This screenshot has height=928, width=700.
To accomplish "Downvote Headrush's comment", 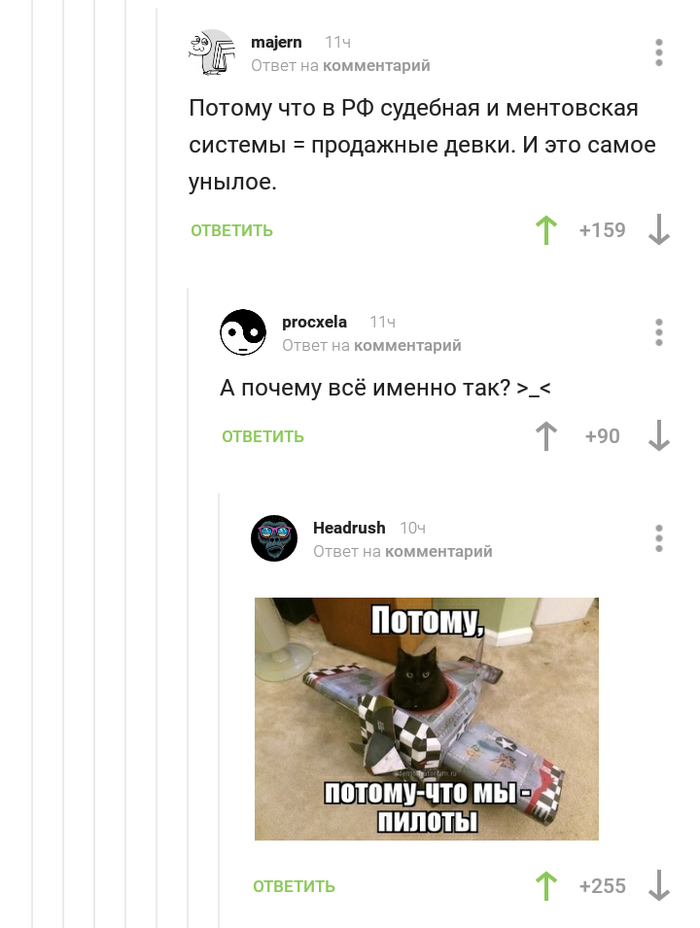I will click(x=659, y=886).
